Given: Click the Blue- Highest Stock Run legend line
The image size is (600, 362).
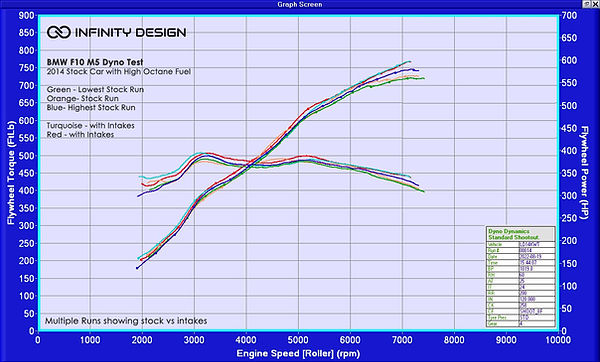Looking at the screenshot, I should 91,108.
